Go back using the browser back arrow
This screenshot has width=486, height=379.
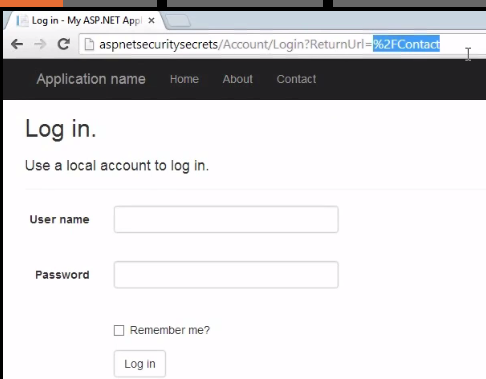click(x=17, y=44)
